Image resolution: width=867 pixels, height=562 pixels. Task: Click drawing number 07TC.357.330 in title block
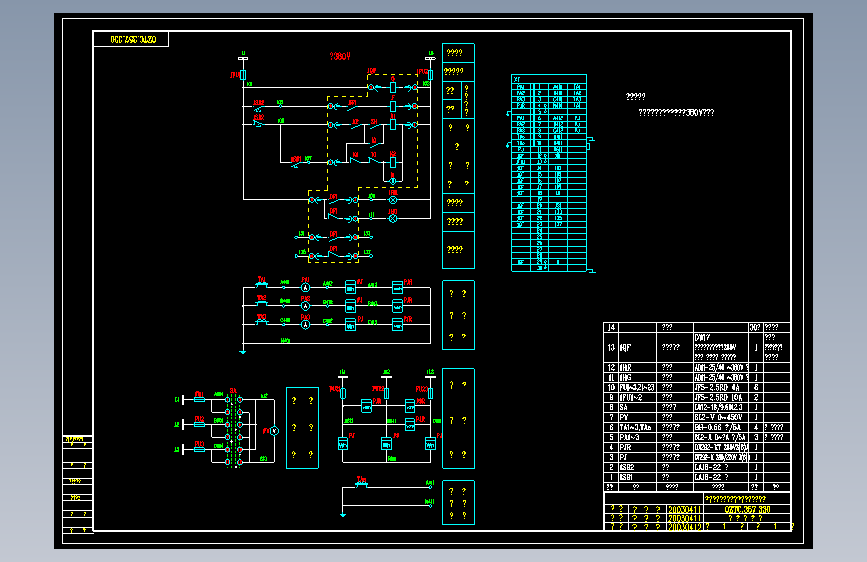click(x=748, y=509)
